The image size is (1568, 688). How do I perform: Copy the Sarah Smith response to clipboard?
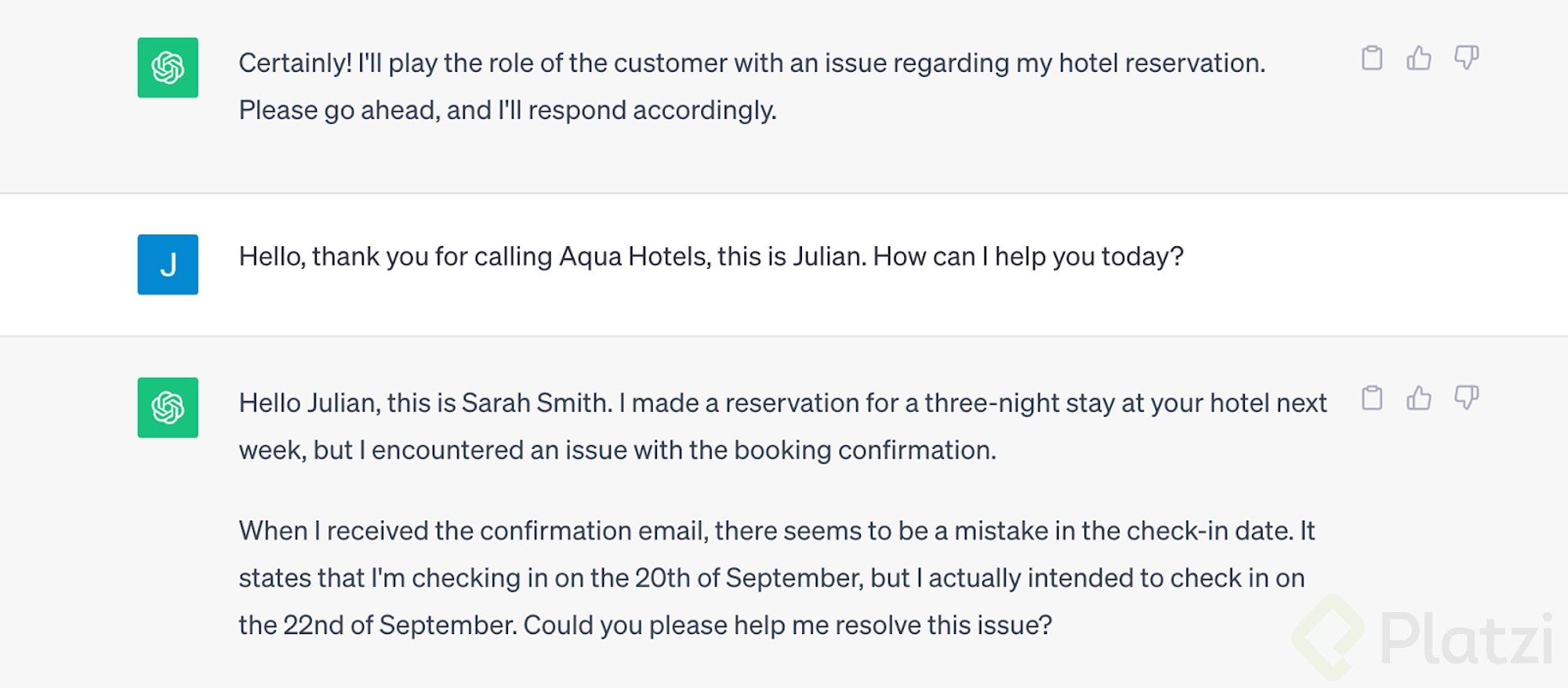[x=1372, y=398]
